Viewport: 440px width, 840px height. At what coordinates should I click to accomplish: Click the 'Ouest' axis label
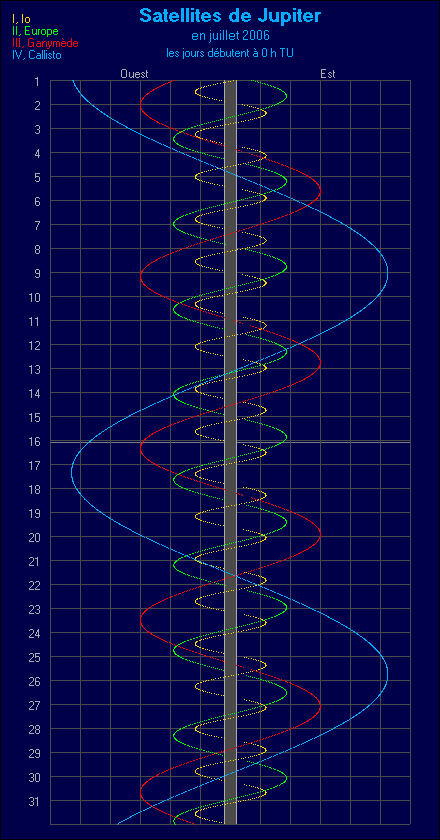point(134,74)
